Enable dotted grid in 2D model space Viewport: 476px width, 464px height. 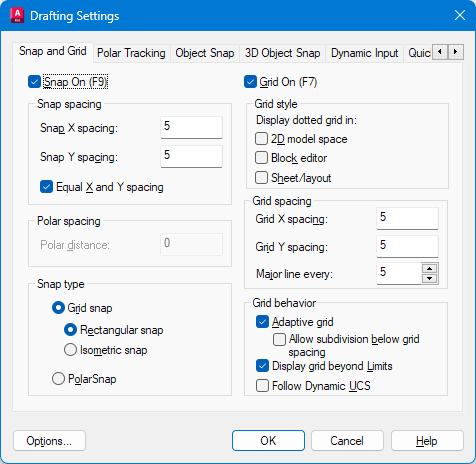tap(261, 139)
